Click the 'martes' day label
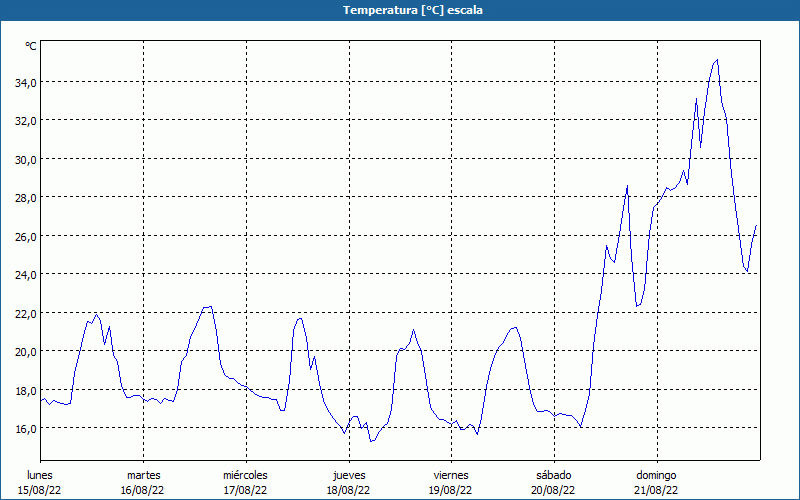800x500 pixels. pos(143,475)
